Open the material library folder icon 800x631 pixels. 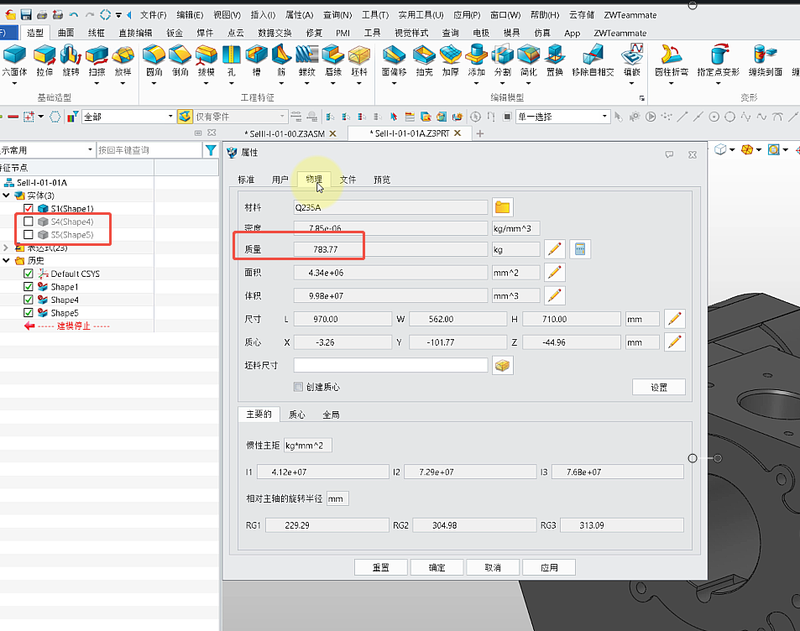click(503, 207)
